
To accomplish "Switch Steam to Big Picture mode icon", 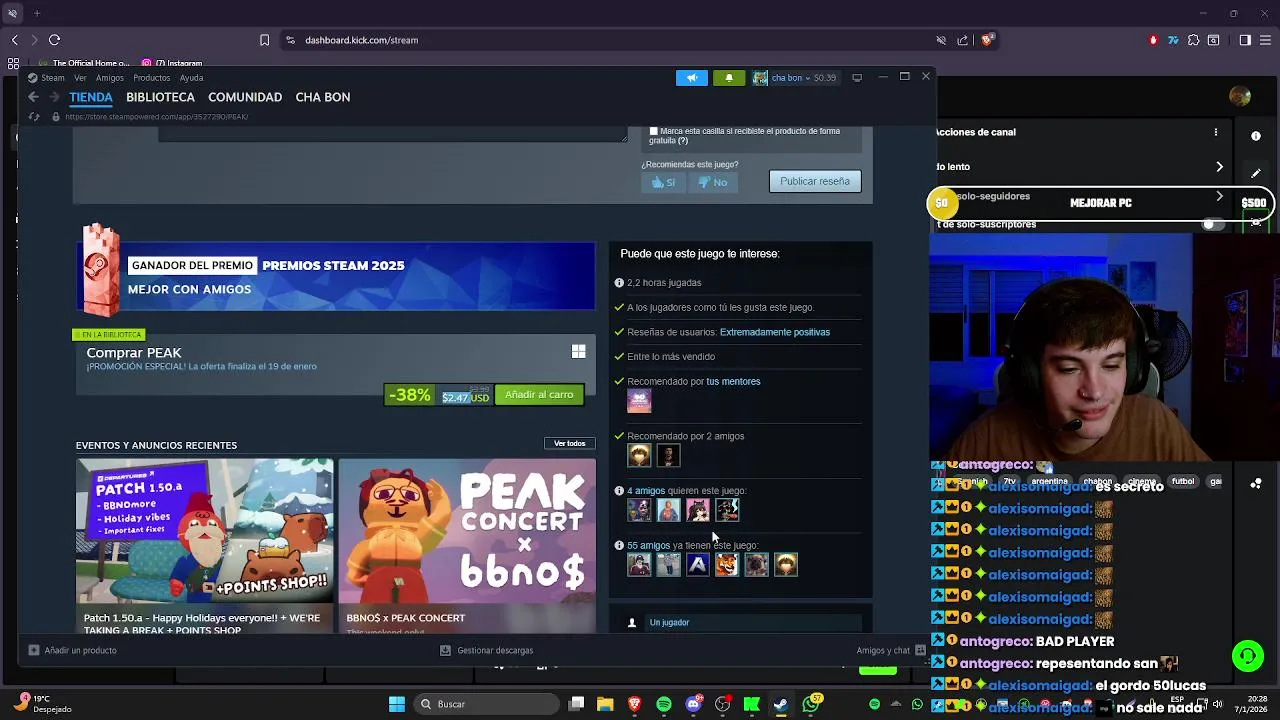I will pos(857,78).
